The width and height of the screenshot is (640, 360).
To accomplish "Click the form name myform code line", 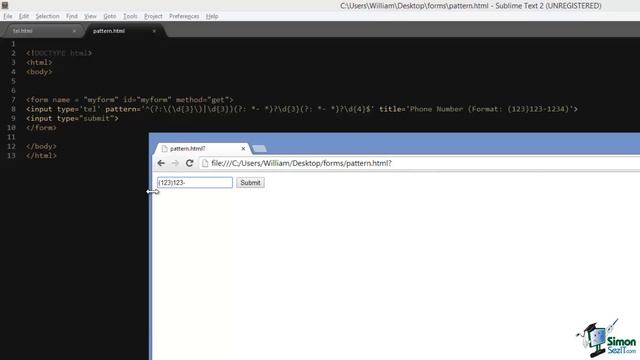I will 130,100.
